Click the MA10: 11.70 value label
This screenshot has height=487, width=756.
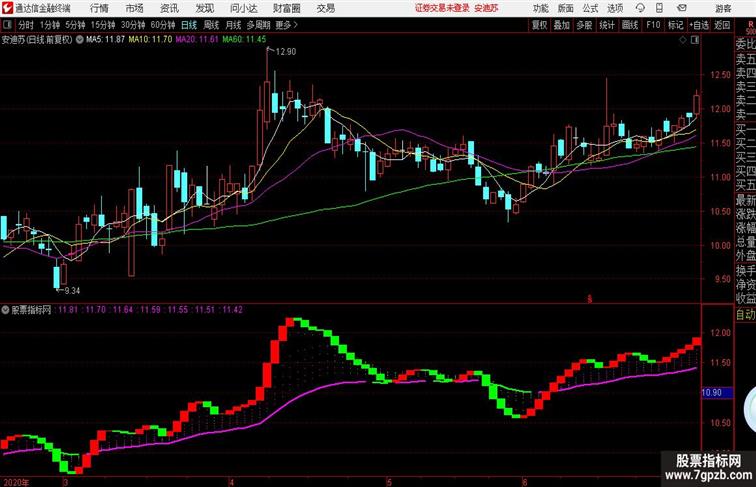150,40
